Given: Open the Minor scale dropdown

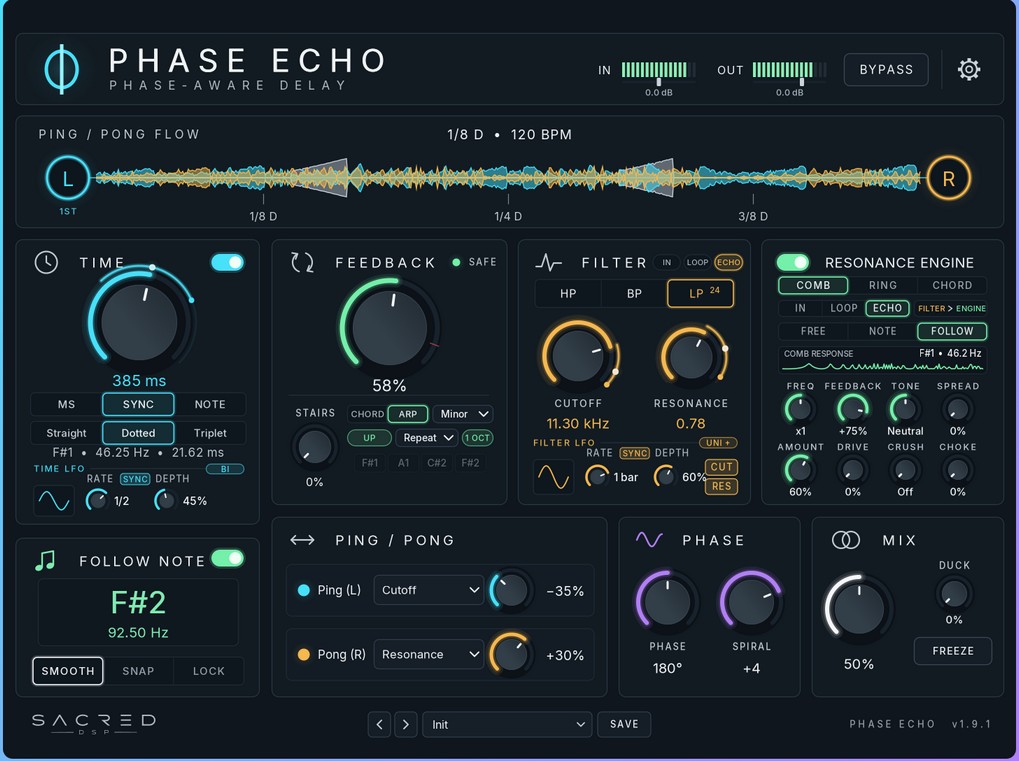Looking at the screenshot, I should click(463, 414).
